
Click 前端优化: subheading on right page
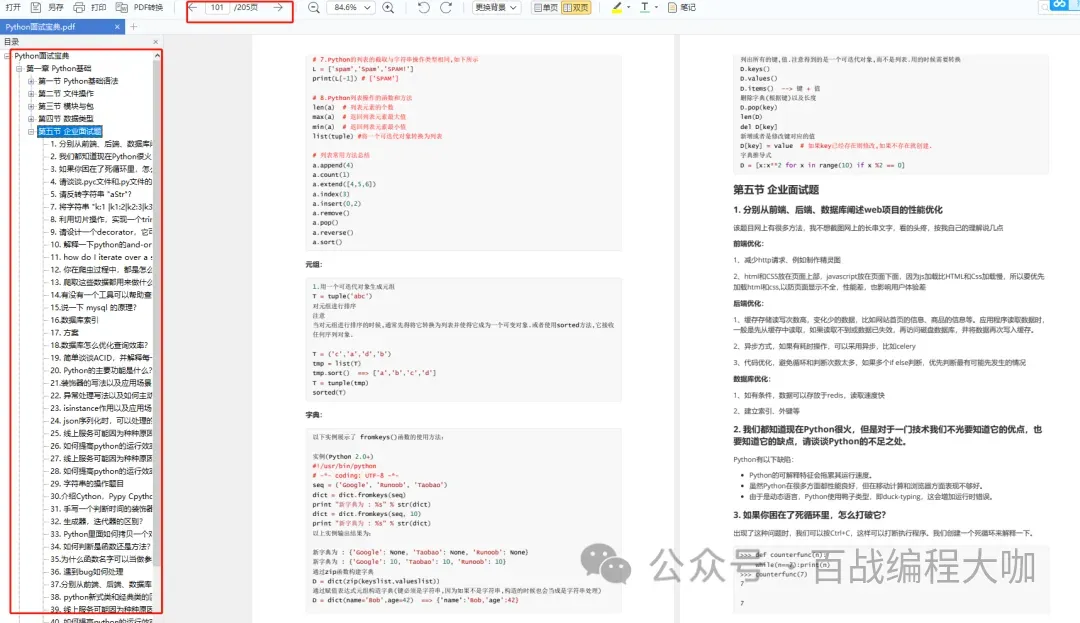click(x=748, y=244)
